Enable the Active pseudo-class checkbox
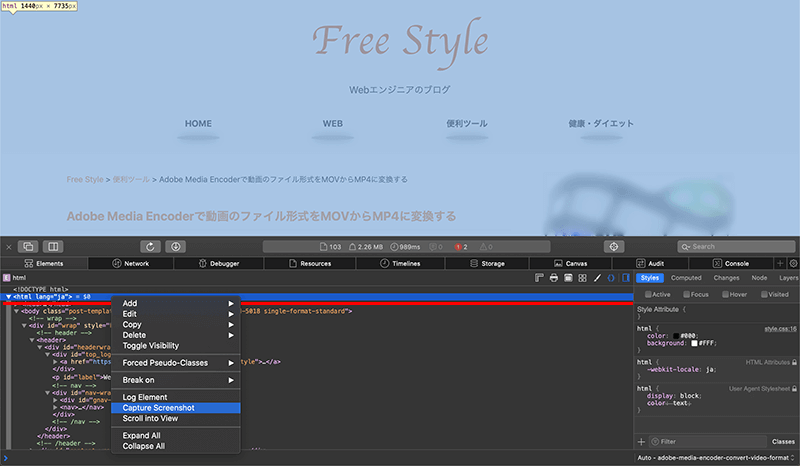Screen dimensions: 800x466 (648, 295)
